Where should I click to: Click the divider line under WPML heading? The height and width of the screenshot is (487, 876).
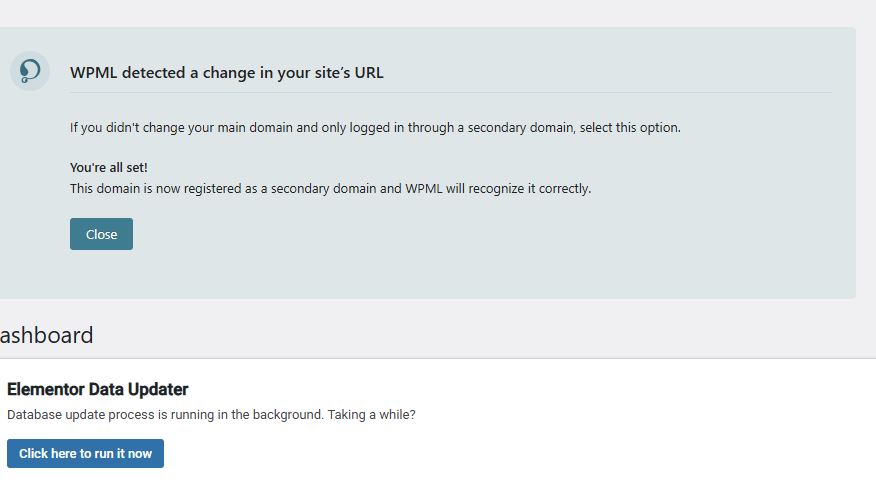450,92
